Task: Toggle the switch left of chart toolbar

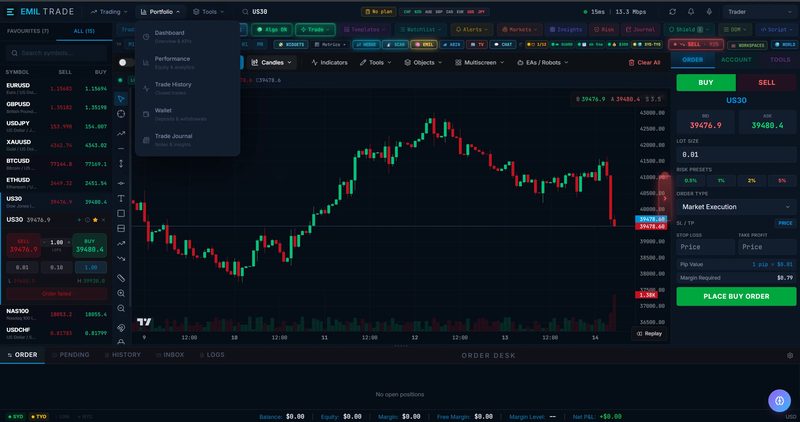Action: tap(124, 62)
